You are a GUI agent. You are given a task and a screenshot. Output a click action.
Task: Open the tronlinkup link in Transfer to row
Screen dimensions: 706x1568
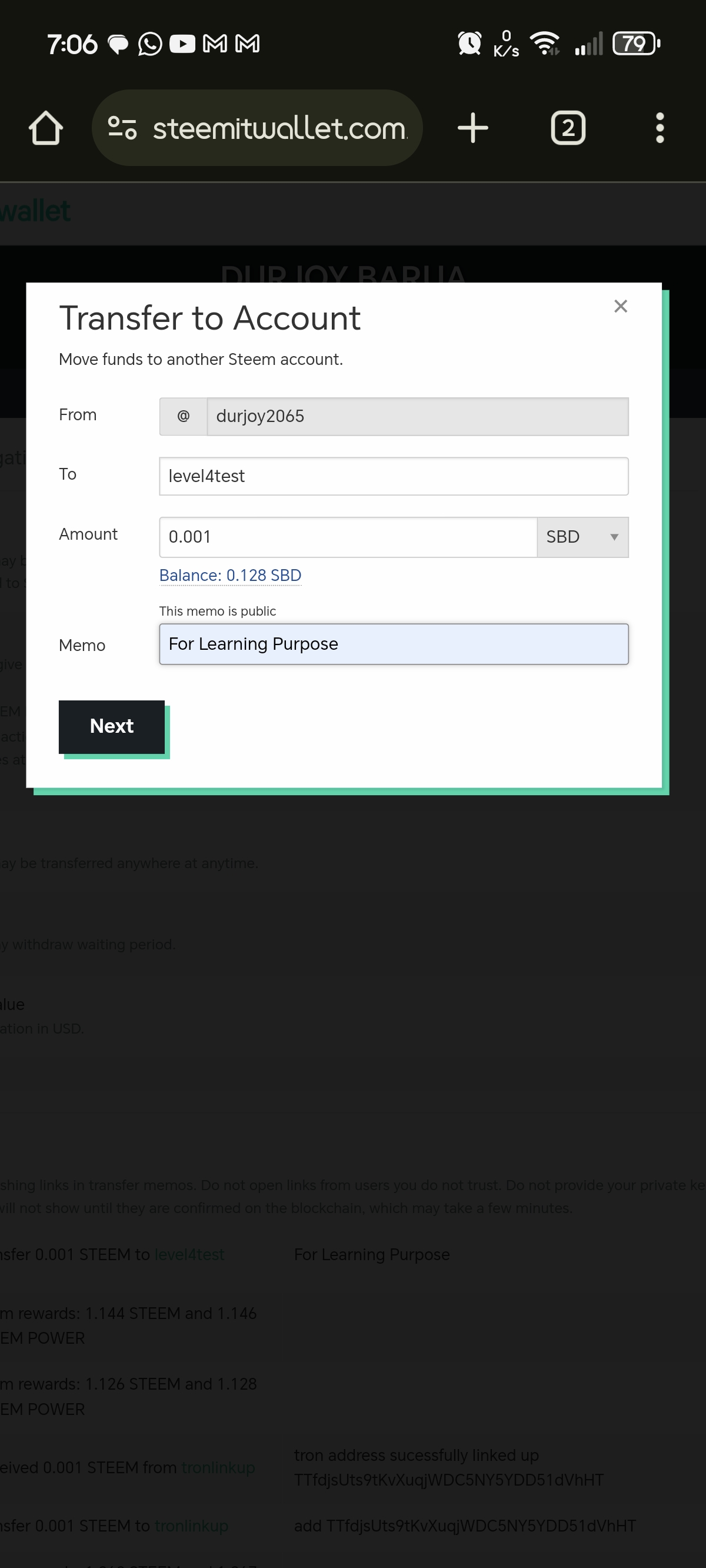click(x=191, y=1526)
